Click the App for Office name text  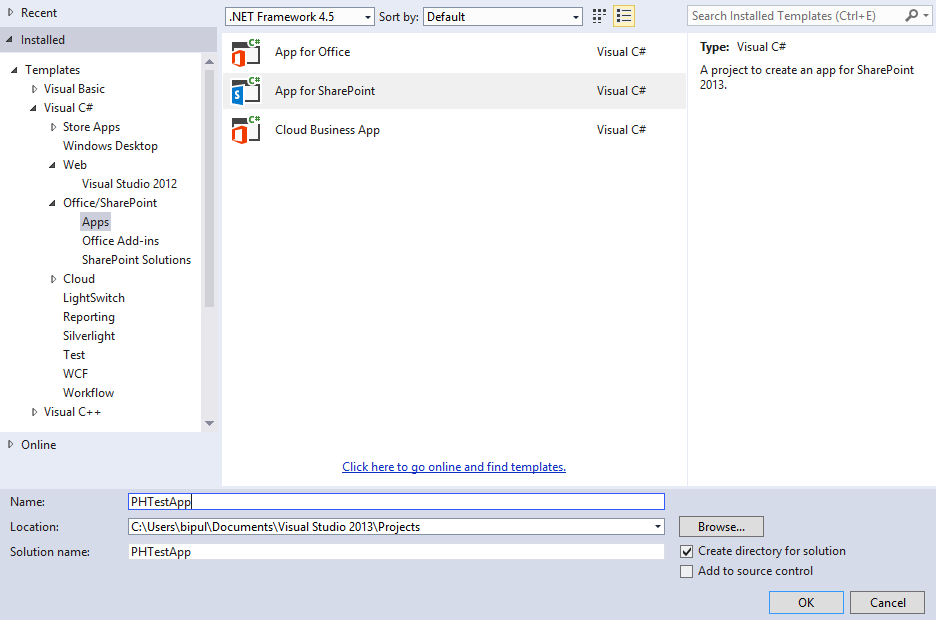click(312, 52)
